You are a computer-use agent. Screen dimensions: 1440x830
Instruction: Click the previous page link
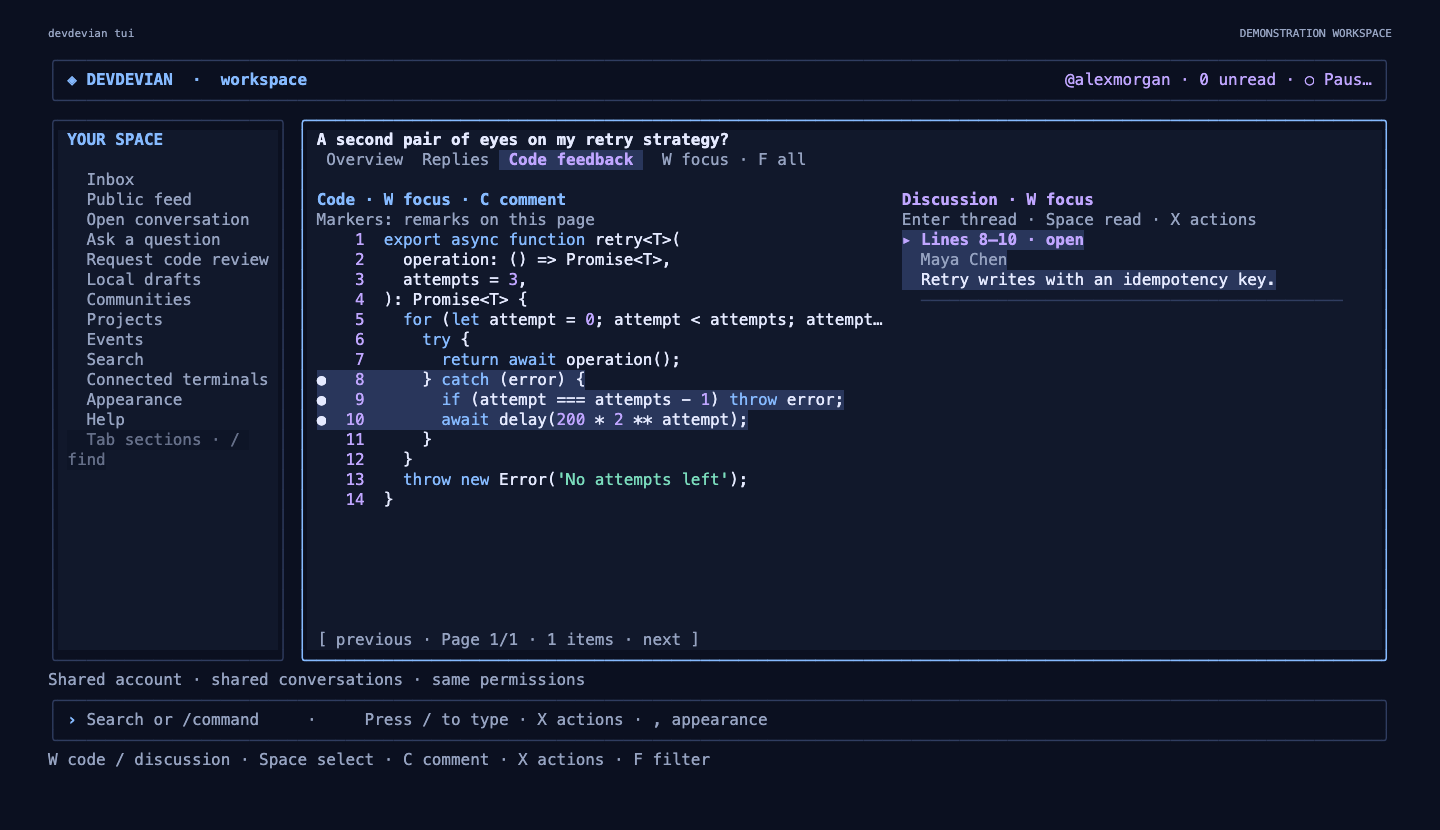tap(374, 640)
